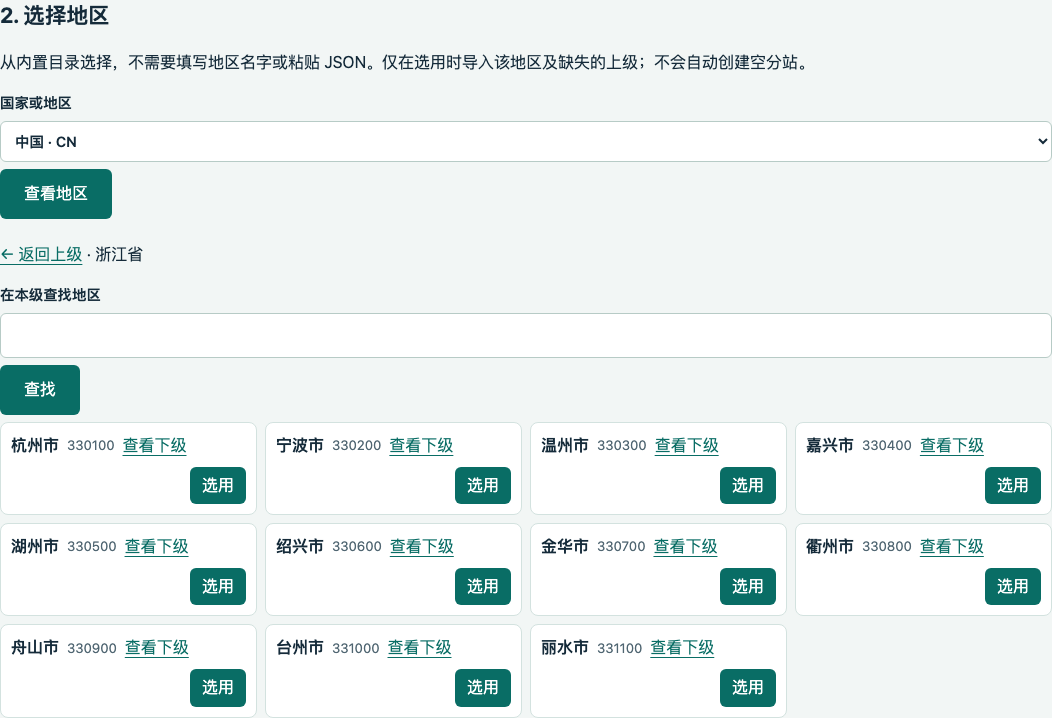Viewport: 1052px width, 718px height.
Task: Focus the 在本级查找地区 search field
Action: coord(525,336)
